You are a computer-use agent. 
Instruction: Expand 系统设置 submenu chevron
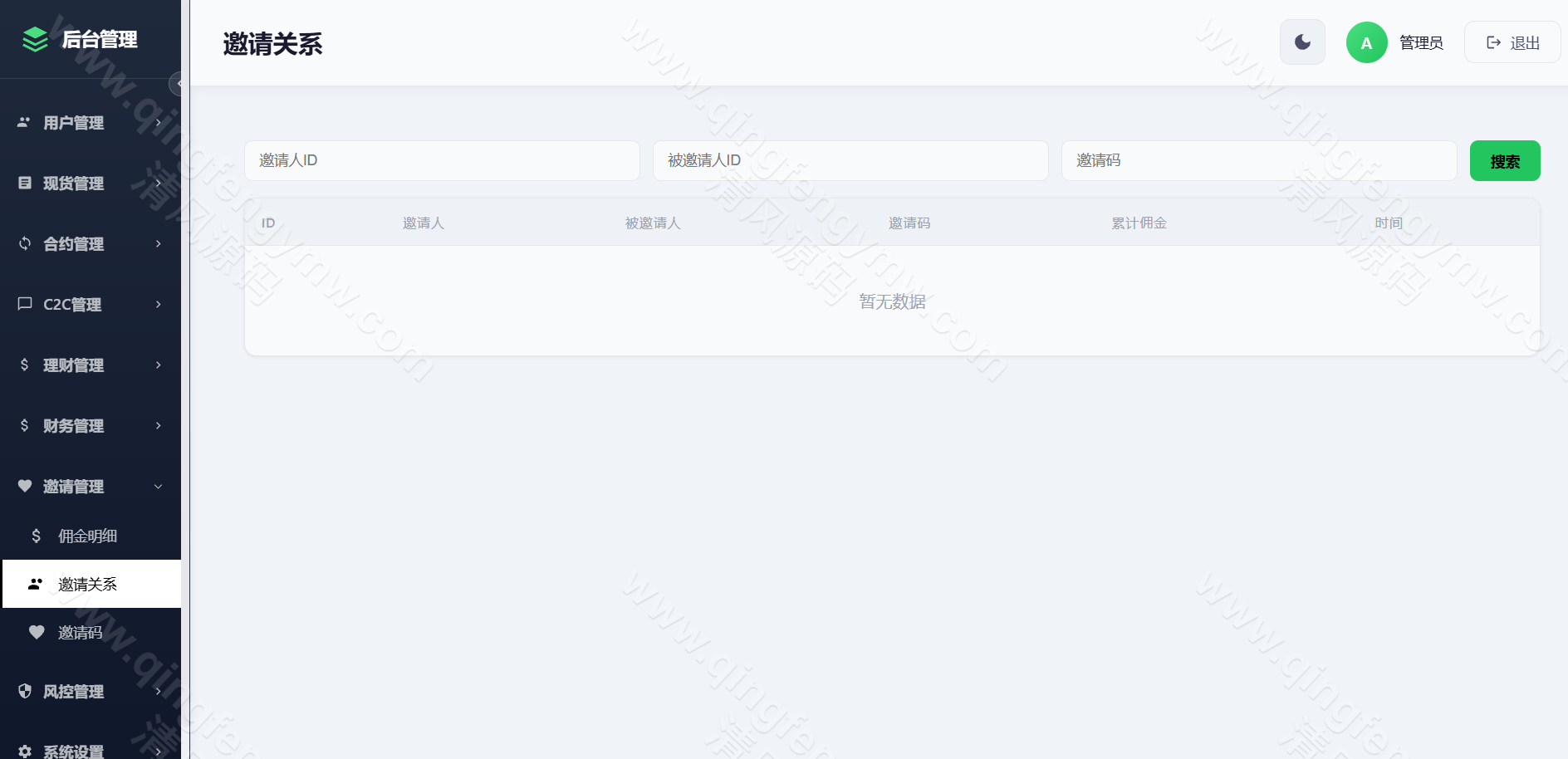pyautogui.click(x=158, y=752)
